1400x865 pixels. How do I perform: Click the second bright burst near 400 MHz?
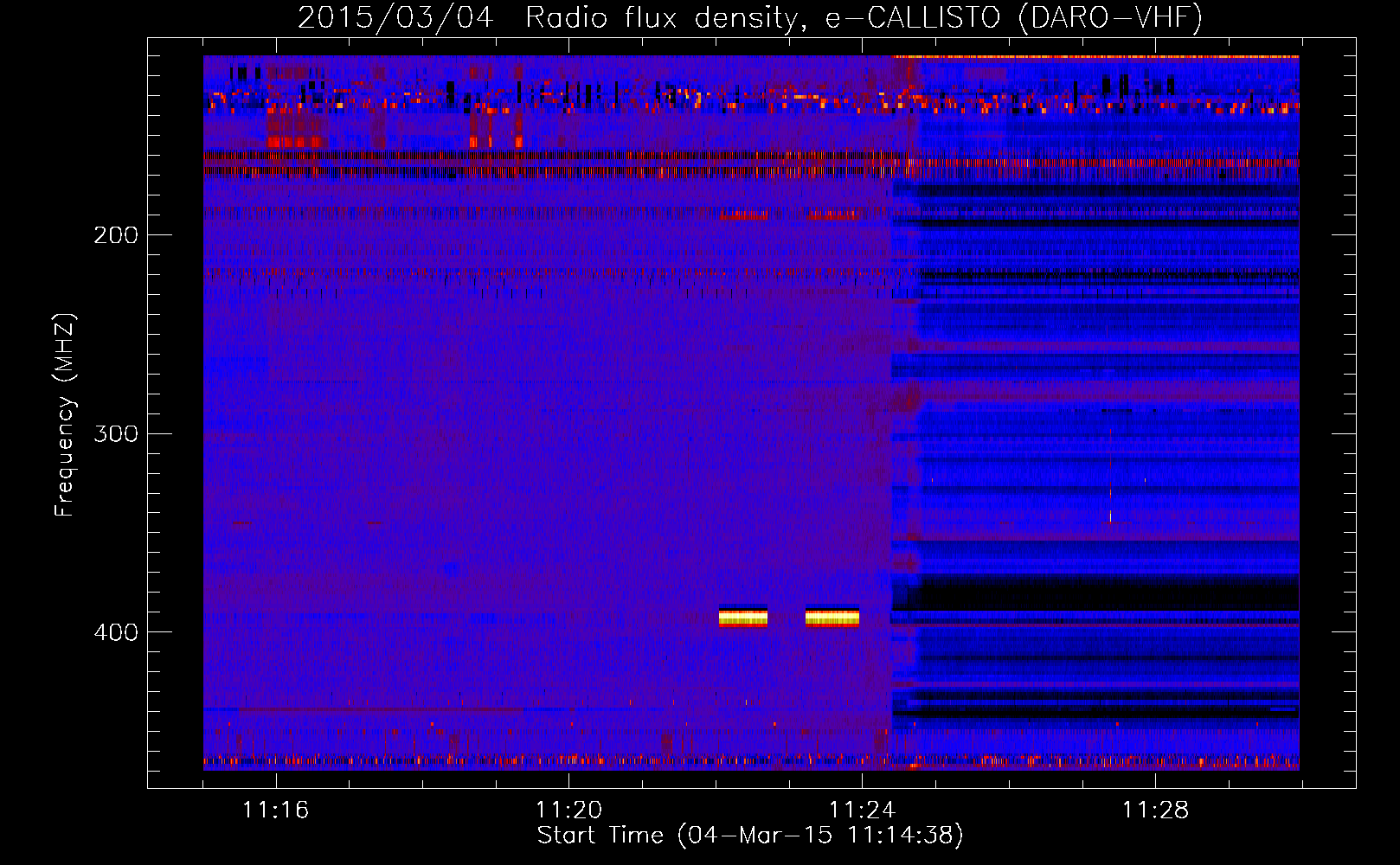tap(832, 617)
